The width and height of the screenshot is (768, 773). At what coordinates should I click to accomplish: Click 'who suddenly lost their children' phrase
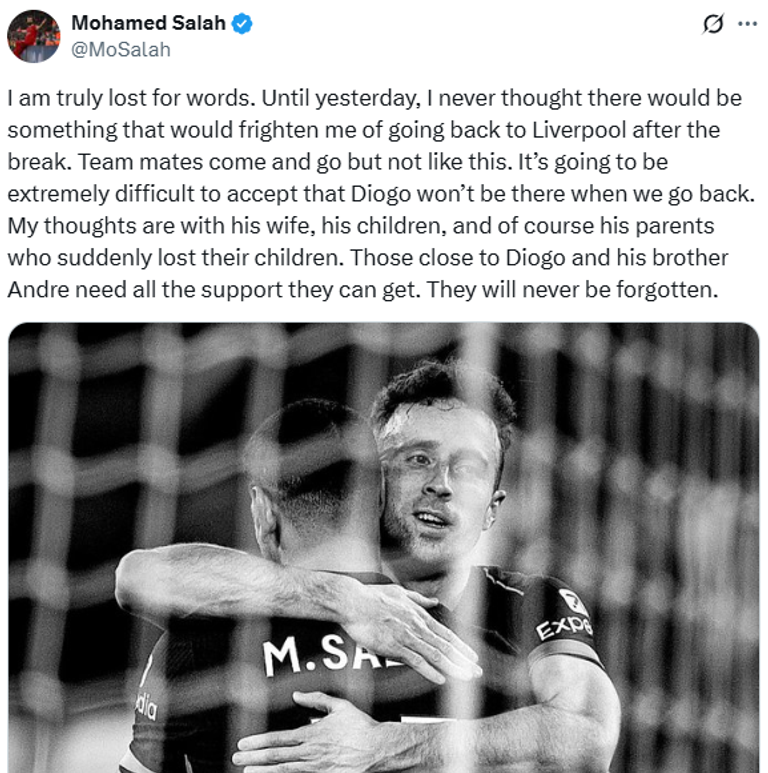(x=175, y=258)
